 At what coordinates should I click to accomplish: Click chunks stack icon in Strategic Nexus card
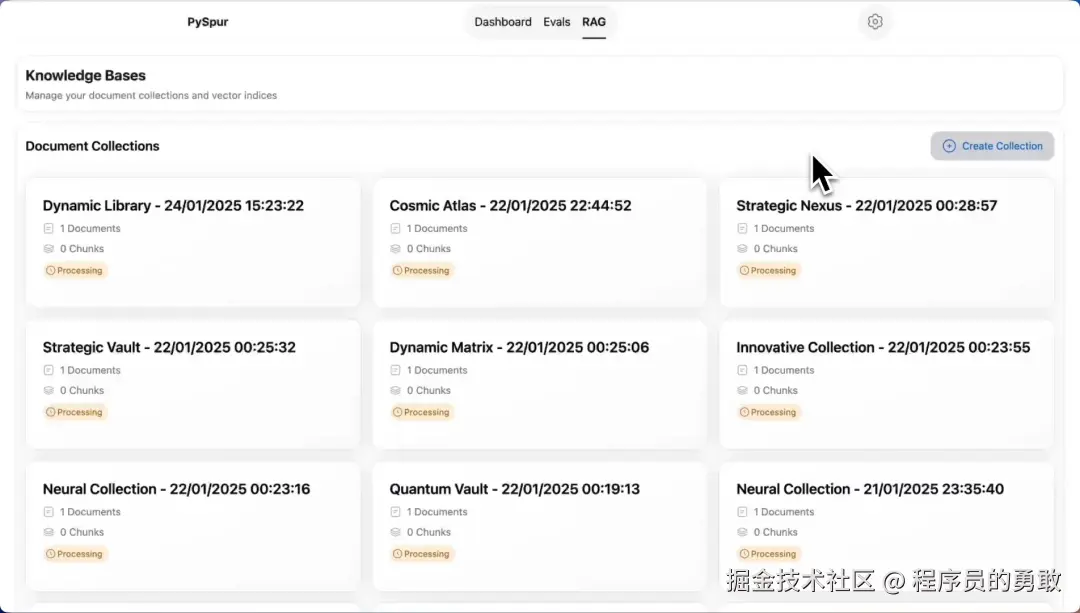click(x=742, y=249)
